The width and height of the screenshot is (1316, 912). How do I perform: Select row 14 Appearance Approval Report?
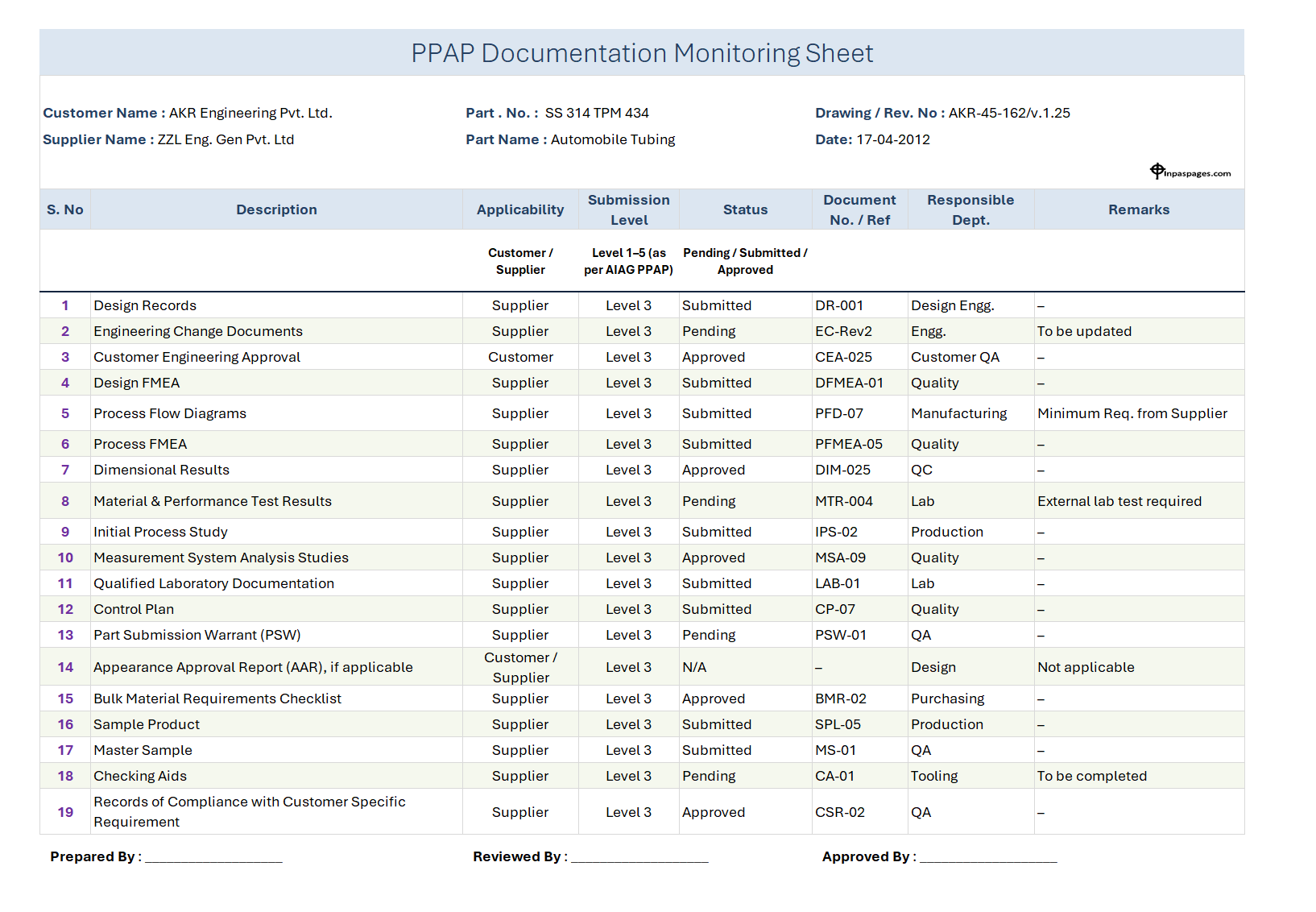point(253,666)
